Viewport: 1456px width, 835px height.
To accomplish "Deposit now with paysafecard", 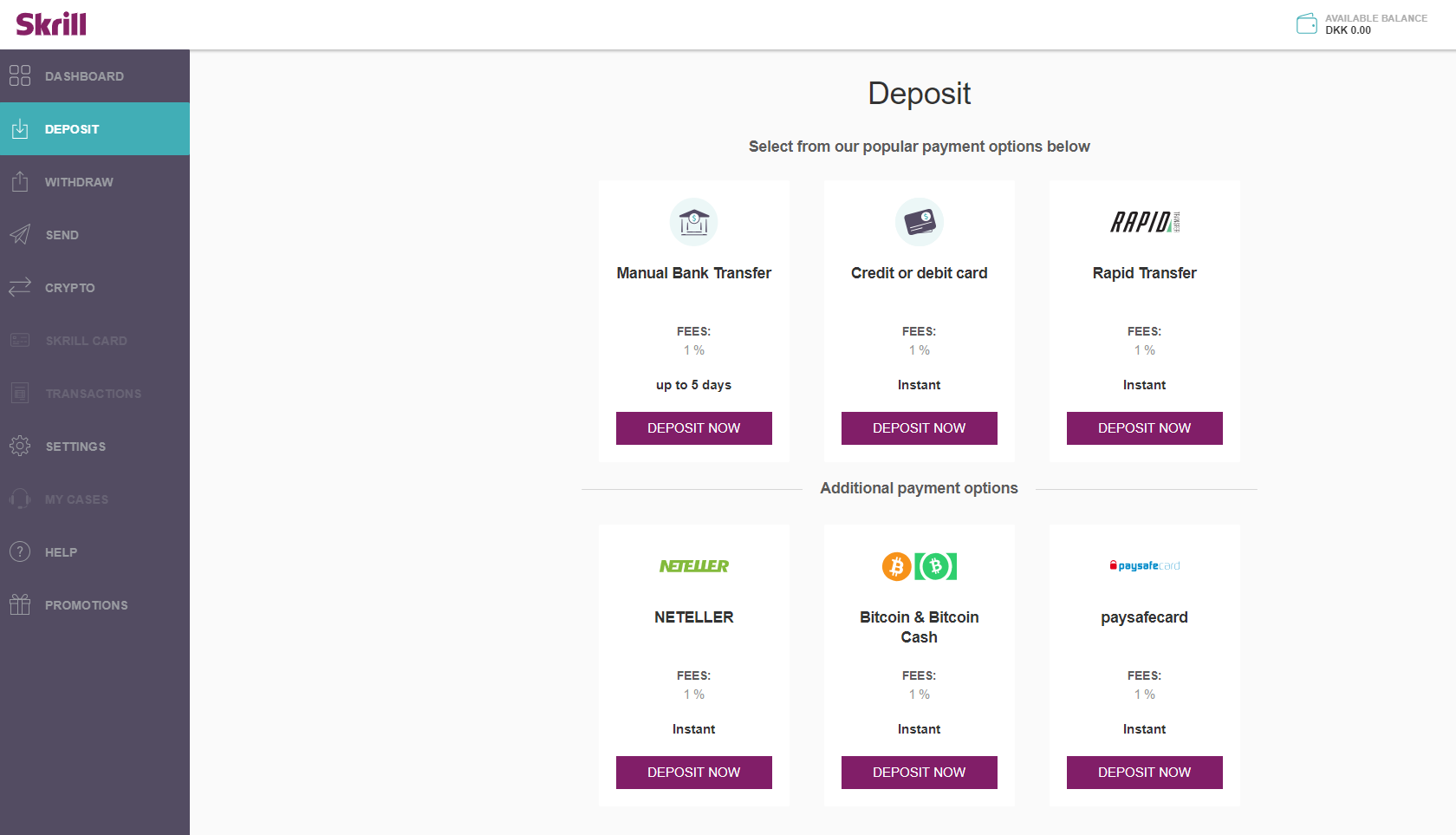I will (1145, 773).
